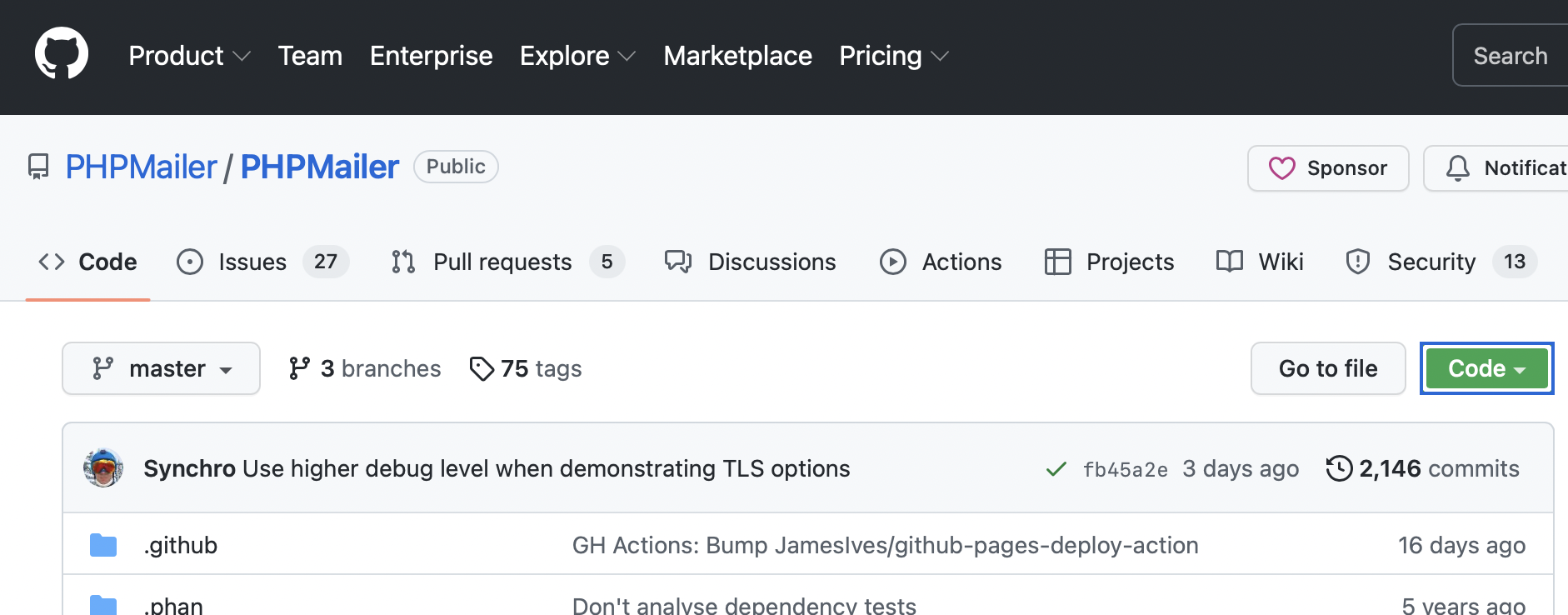
Task: Click the .phan folder icon
Action: coord(103,605)
